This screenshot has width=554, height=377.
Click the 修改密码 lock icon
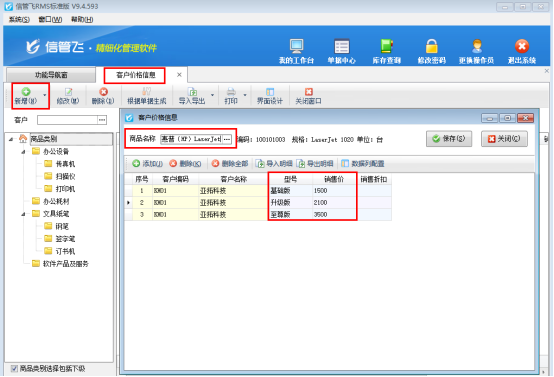click(x=432, y=47)
